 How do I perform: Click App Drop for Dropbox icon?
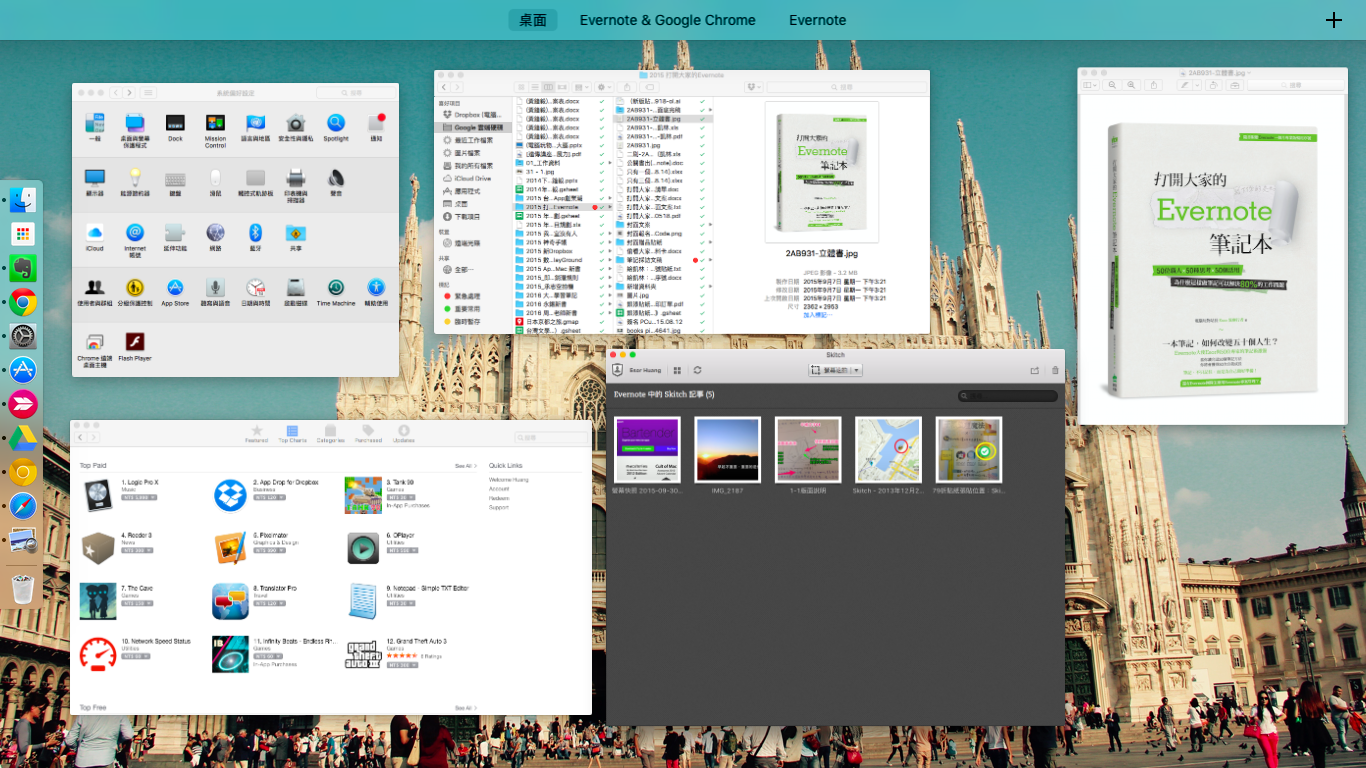click(x=230, y=495)
